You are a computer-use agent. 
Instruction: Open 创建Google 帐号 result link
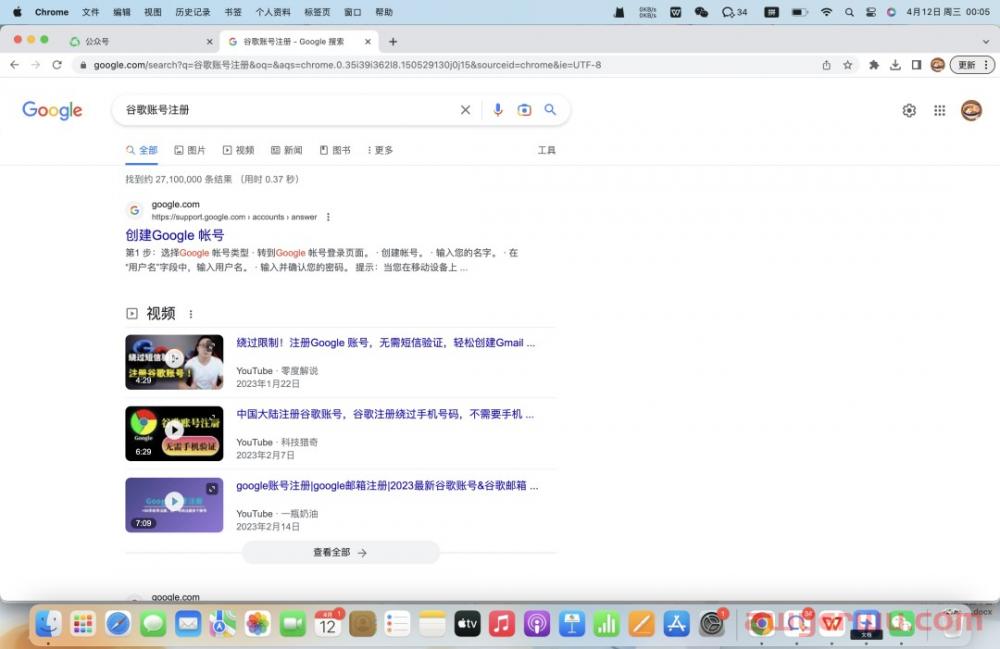175,235
